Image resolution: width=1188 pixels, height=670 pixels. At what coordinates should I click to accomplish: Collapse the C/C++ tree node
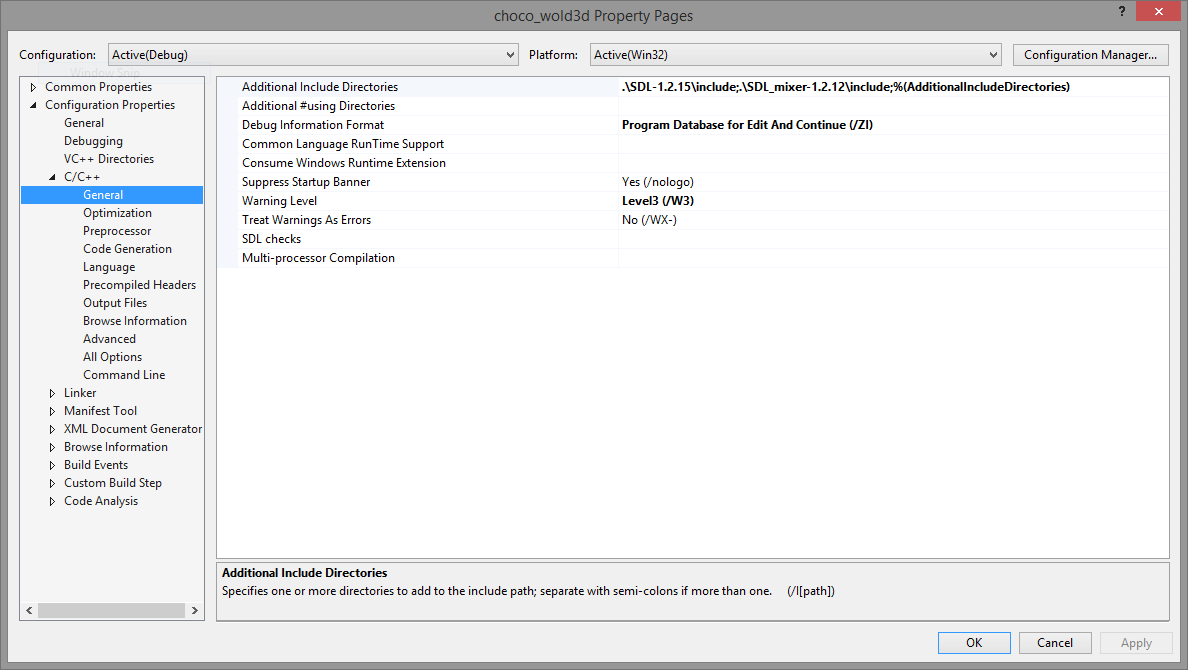pos(53,177)
